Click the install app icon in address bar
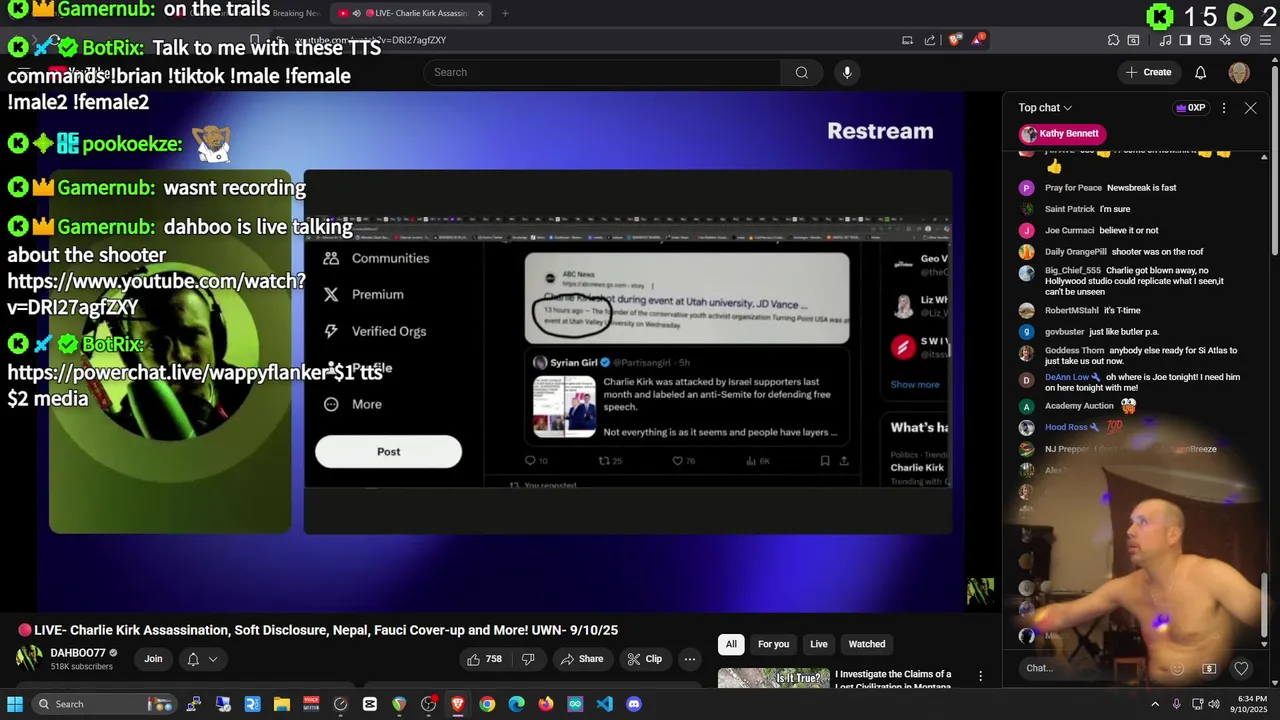 click(907, 40)
